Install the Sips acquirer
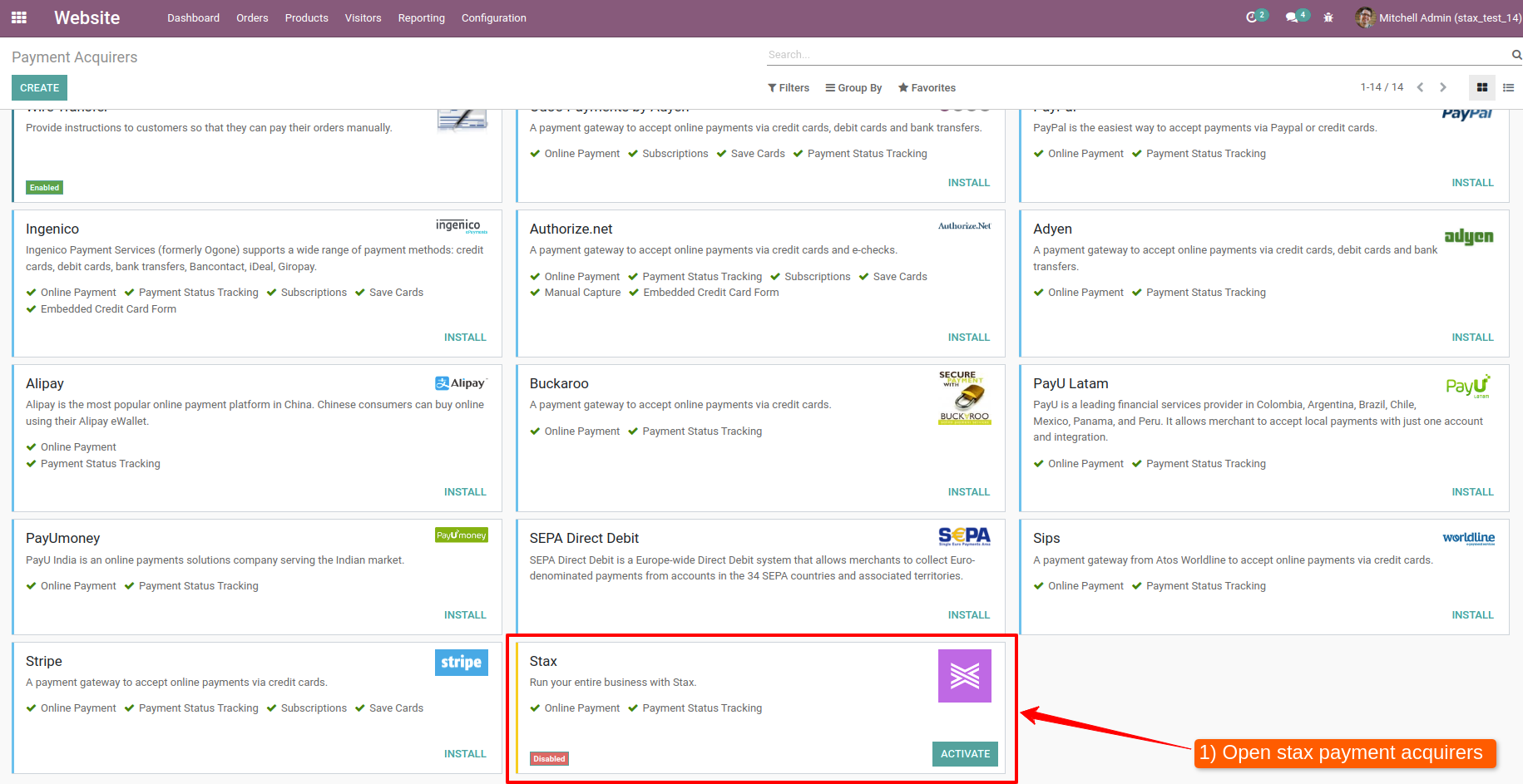1523x784 pixels. pyautogui.click(x=1472, y=614)
